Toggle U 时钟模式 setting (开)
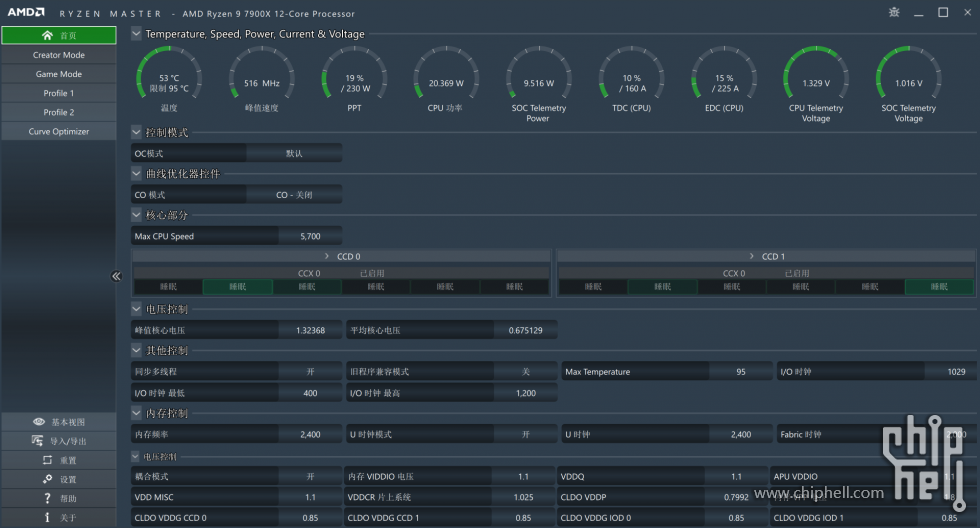Screen dimensions: 980x528 coord(525,434)
